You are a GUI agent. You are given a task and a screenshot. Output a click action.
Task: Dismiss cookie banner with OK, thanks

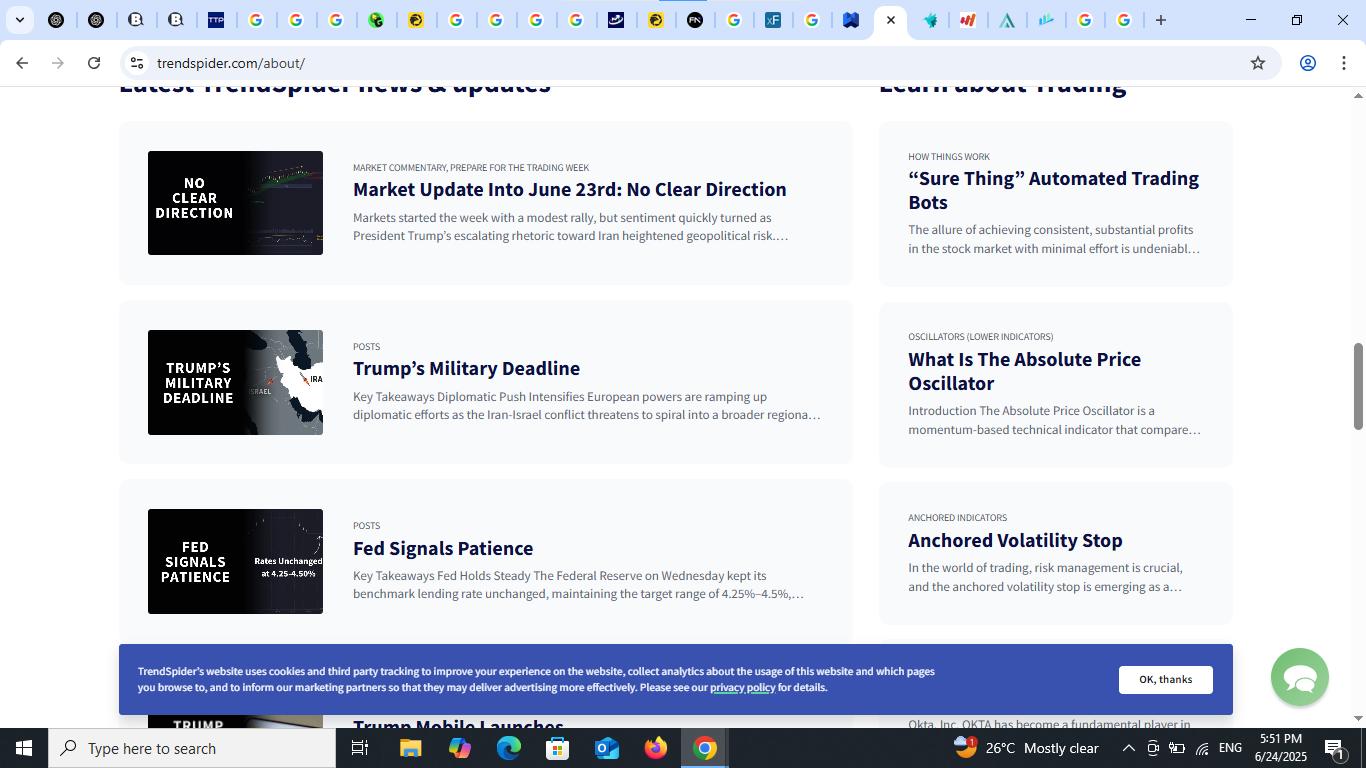pos(1165,680)
